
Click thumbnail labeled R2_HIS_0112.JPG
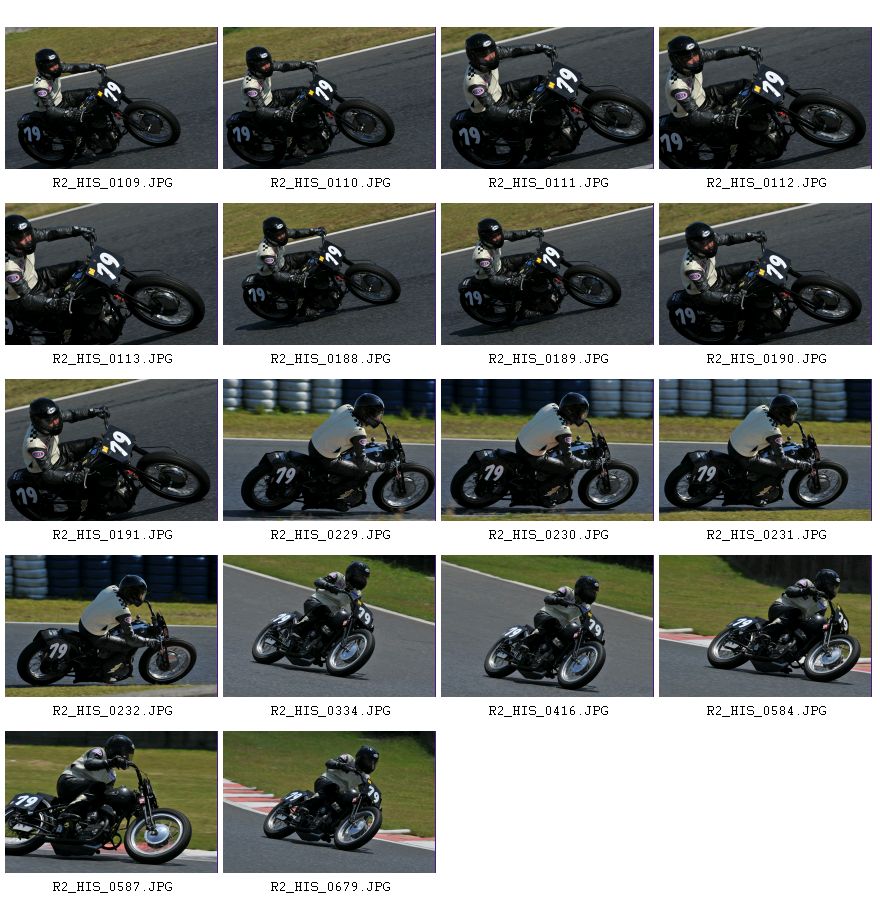point(766,98)
